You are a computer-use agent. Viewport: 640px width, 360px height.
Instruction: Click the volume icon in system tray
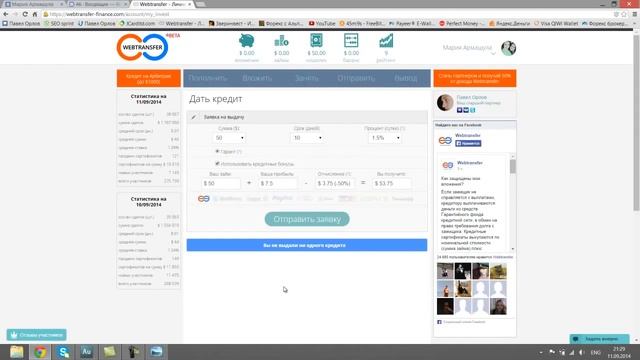pyautogui.click(x=582, y=352)
